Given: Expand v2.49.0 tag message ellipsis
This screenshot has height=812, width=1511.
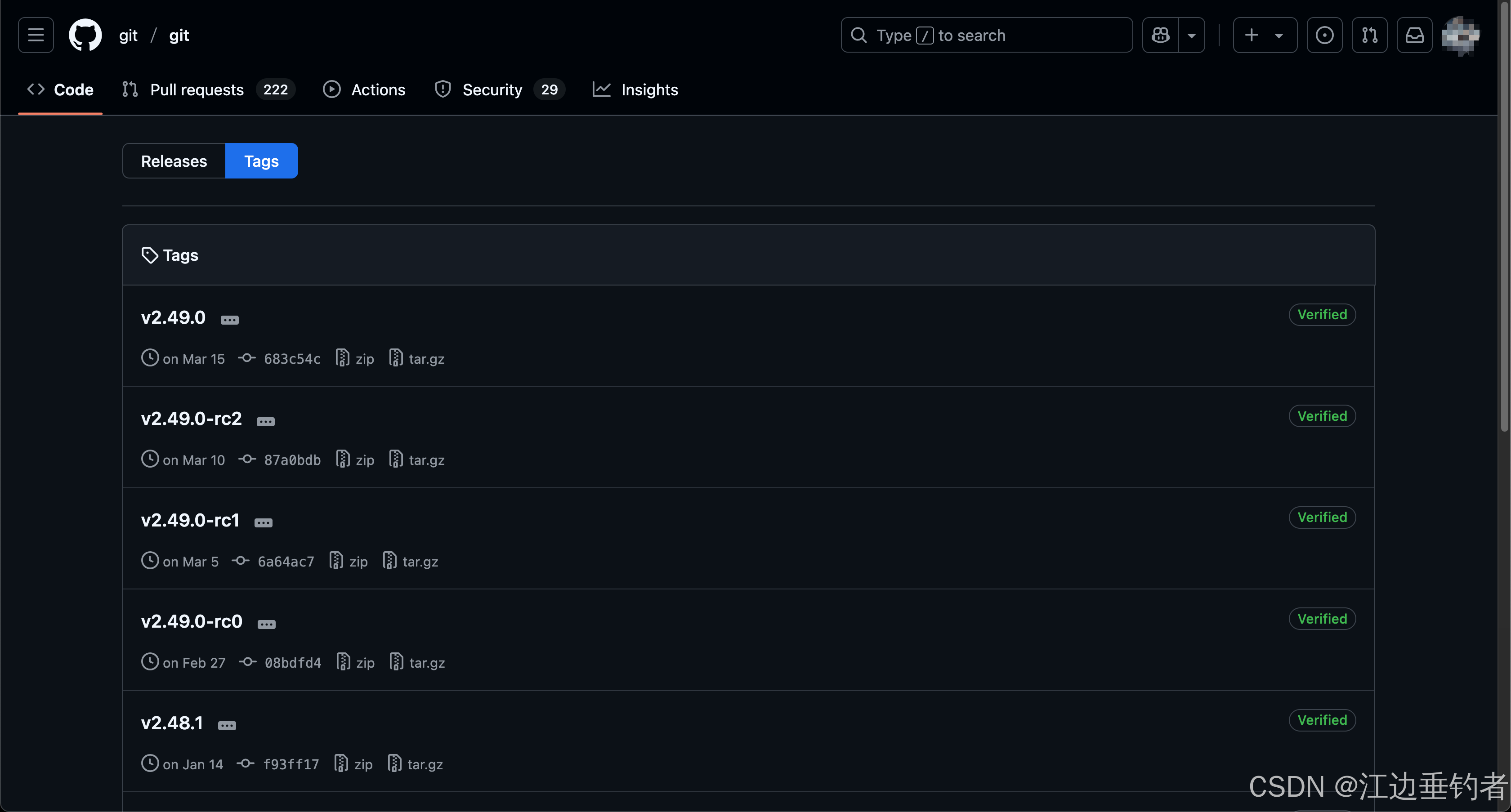Looking at the screenshot, I should (x=229, y=320).
